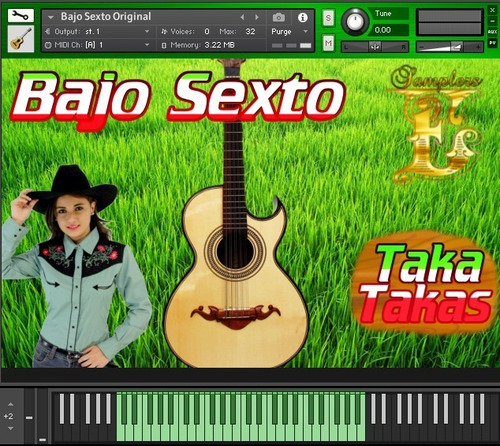Viewport: 500px width, 446px height.
Task: Toggle the AUX sends button
Action: (493, 32)
